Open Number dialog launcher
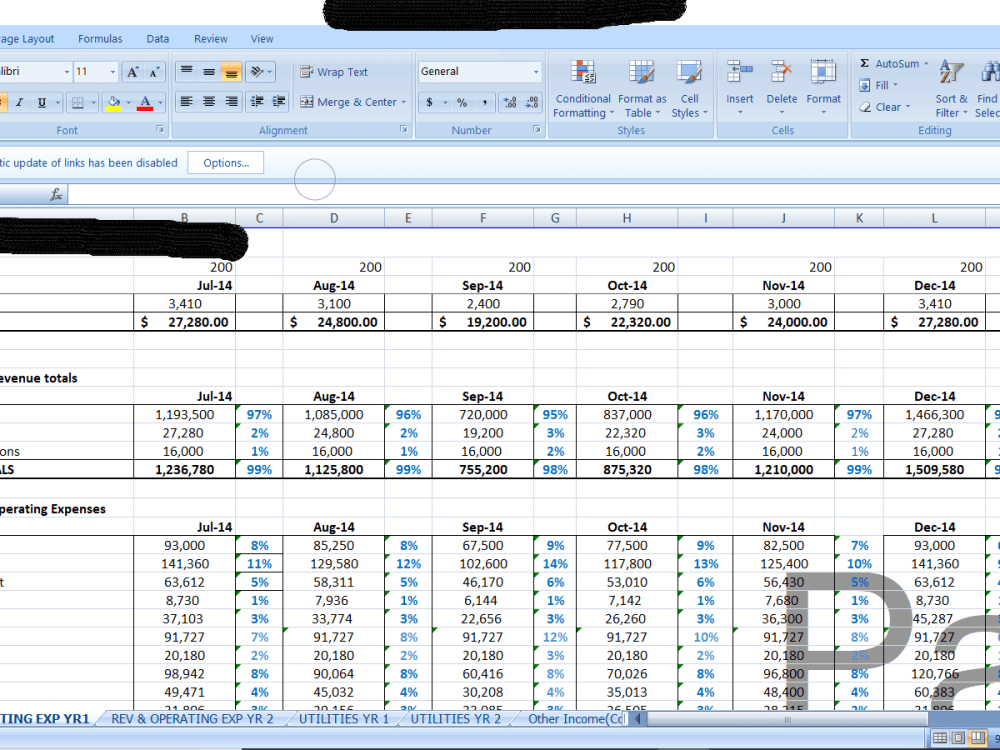1000x750 pixels. tap(536, 129)
